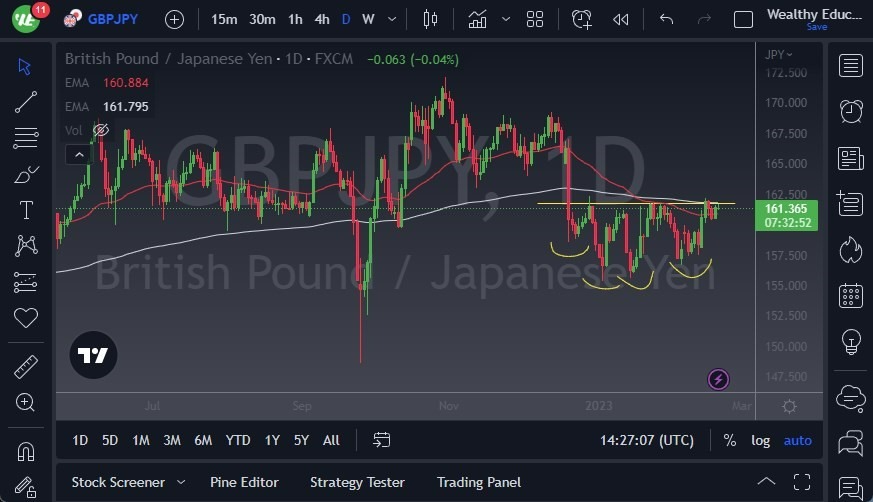Open the indicators menu

pos(477,19)
